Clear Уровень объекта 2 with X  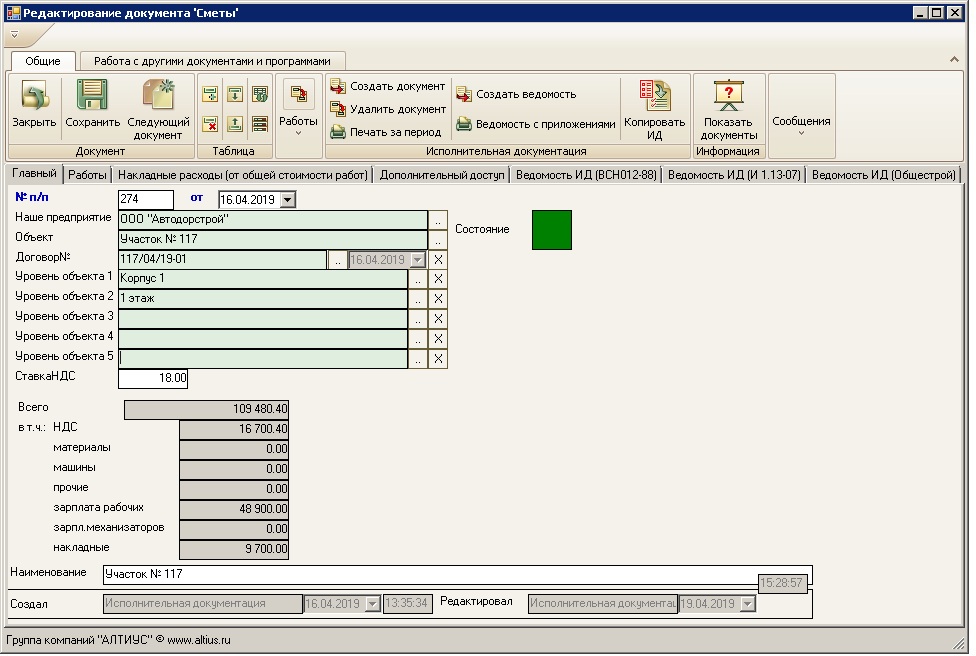click(438, 299)
